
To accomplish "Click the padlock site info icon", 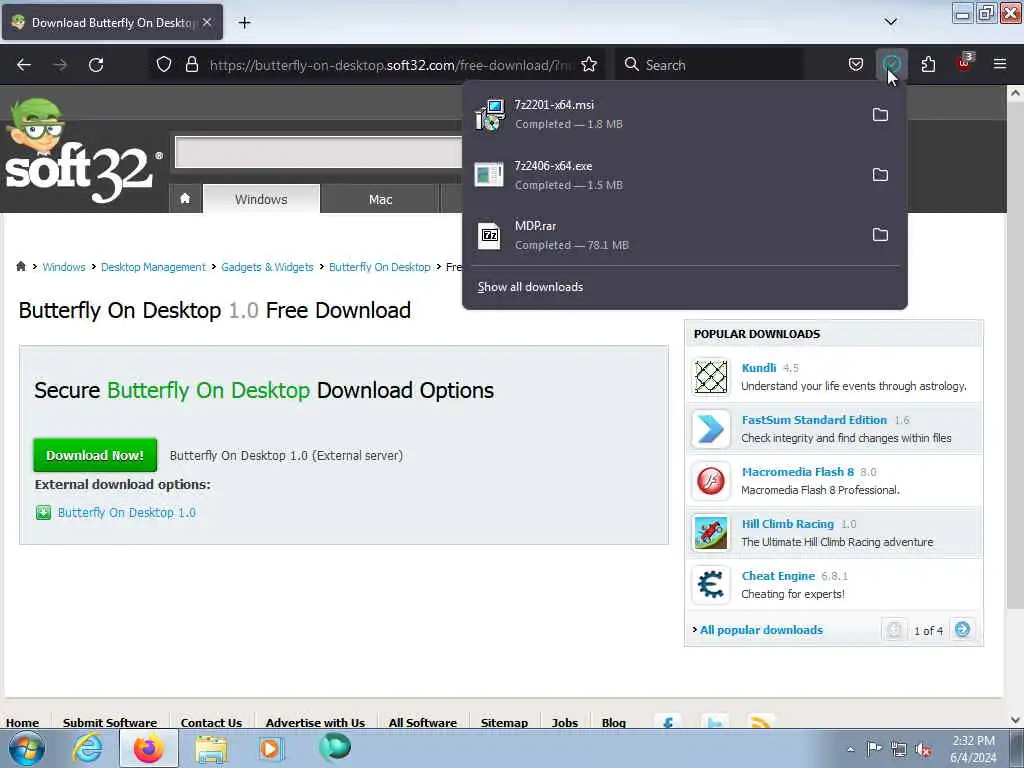I will [191, 65].
